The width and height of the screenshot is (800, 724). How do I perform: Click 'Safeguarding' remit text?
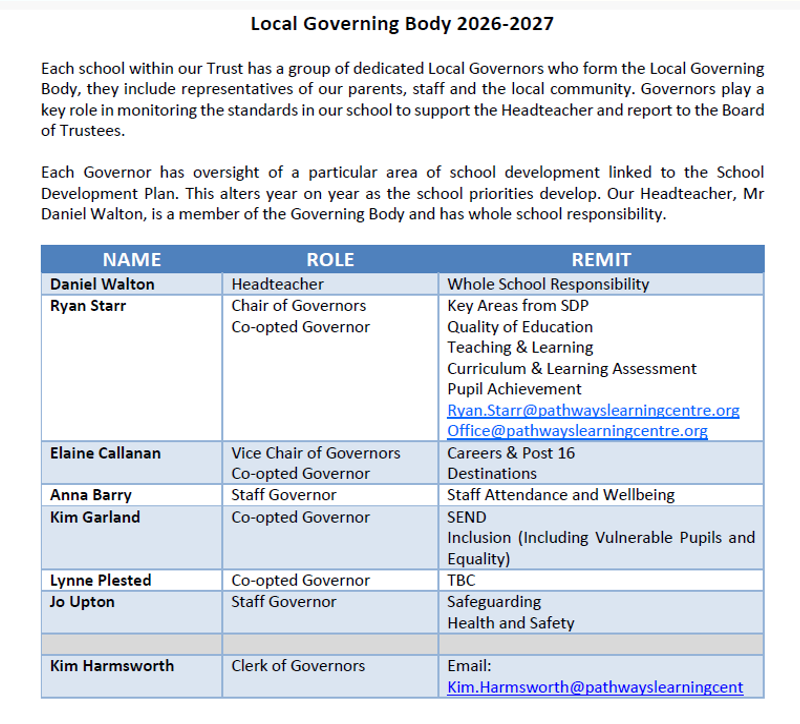click(494, 603)
